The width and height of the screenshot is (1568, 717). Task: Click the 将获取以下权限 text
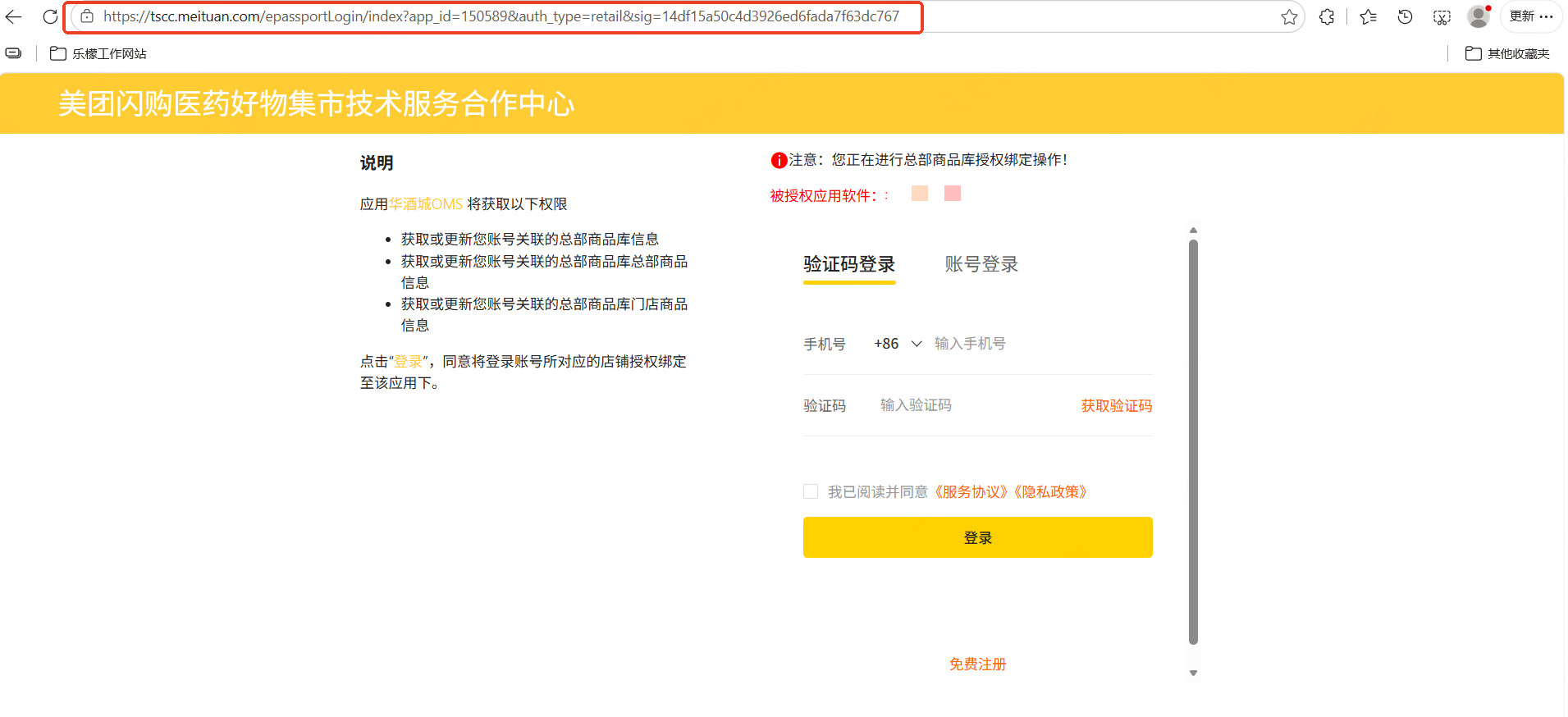click(517, 204)
